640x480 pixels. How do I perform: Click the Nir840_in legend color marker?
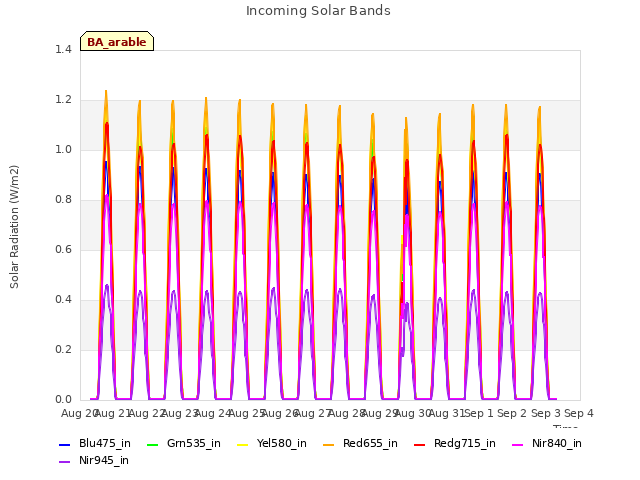(518, 444)
